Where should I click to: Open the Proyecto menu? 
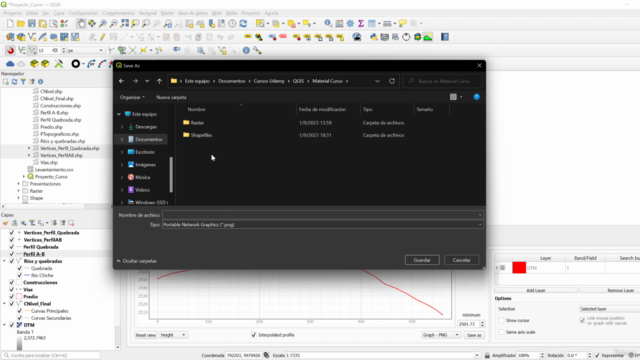(x=13, y=13)
